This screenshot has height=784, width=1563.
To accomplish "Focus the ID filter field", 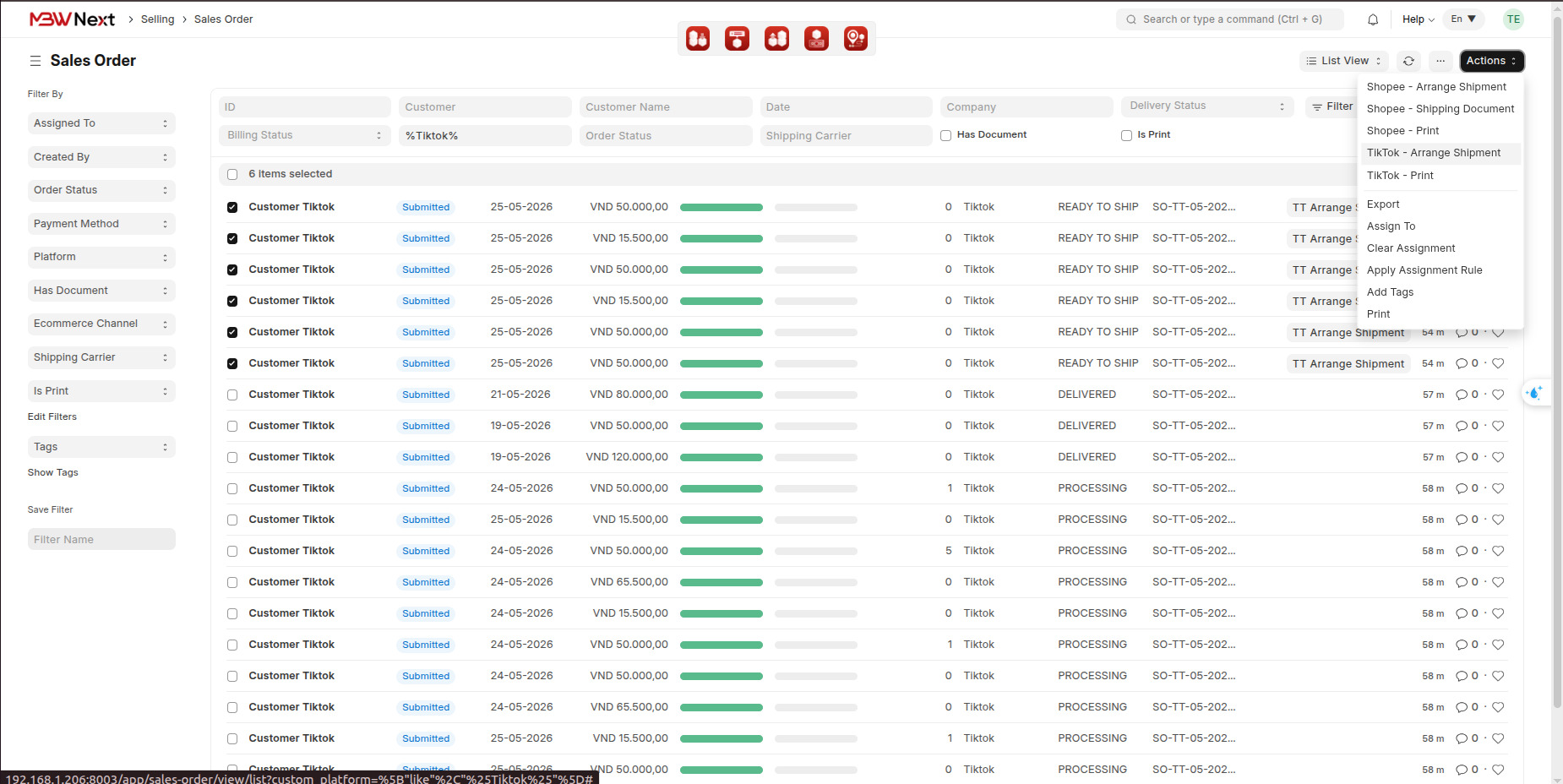I will (304, 107).
